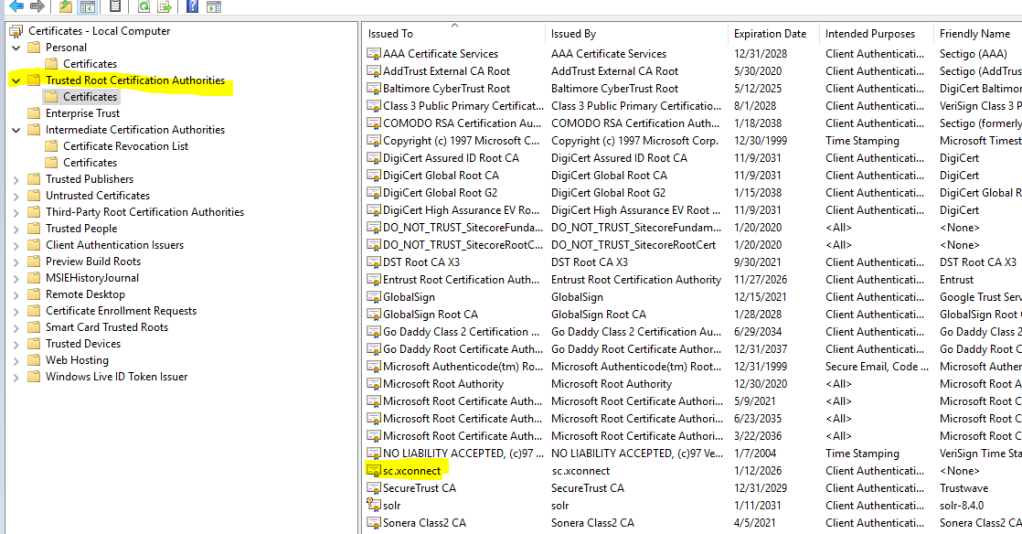Toggle the Show/Hide Action Pane icon

[x=212, y=7]
